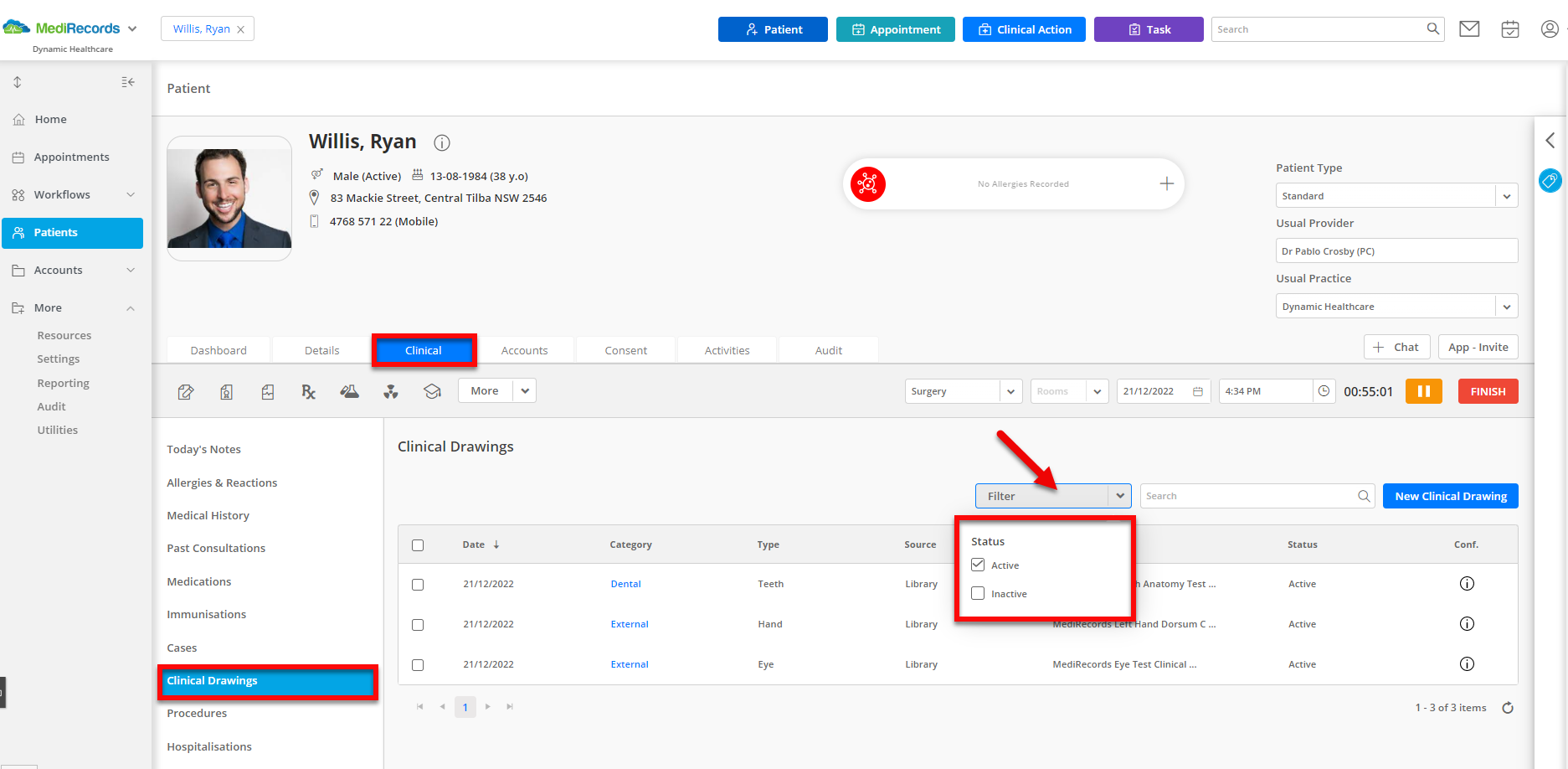Open the Rx prescription icon

click(308, 391)
